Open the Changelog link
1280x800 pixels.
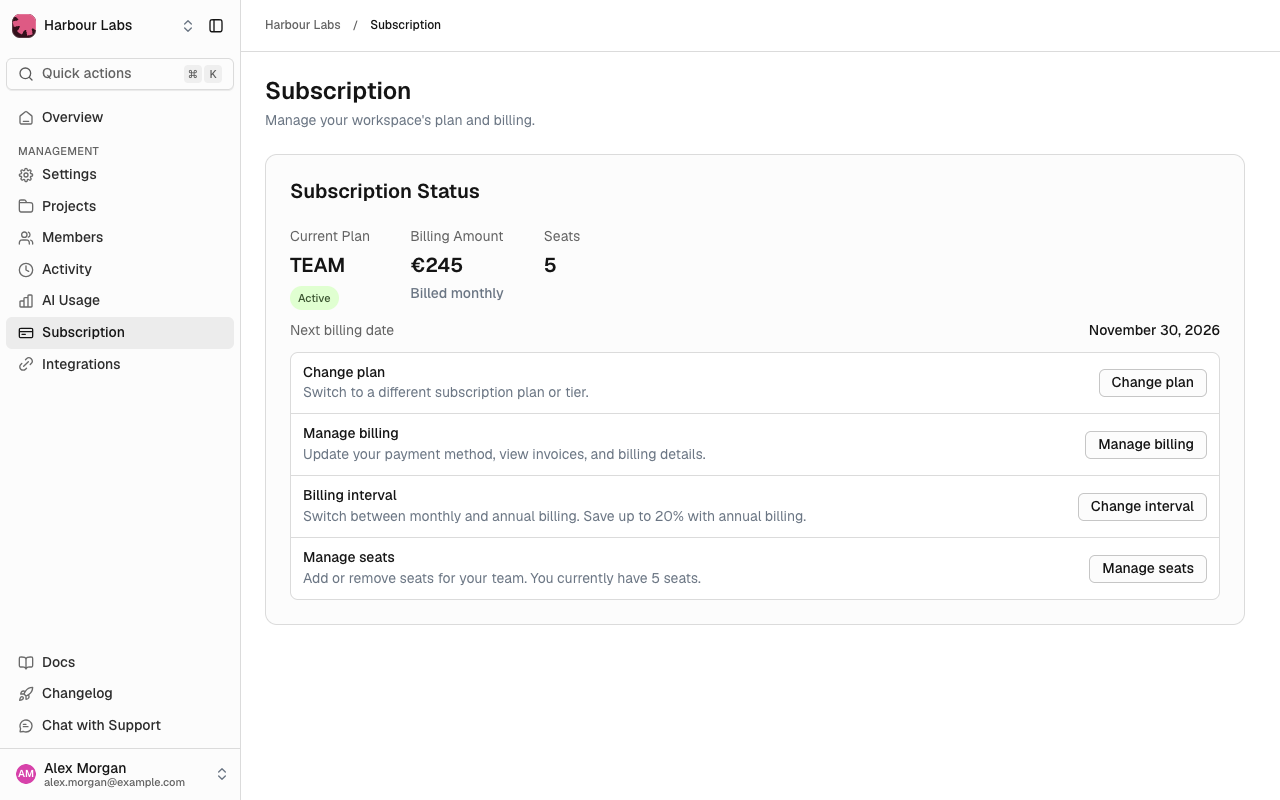click(x=120, y=694)
